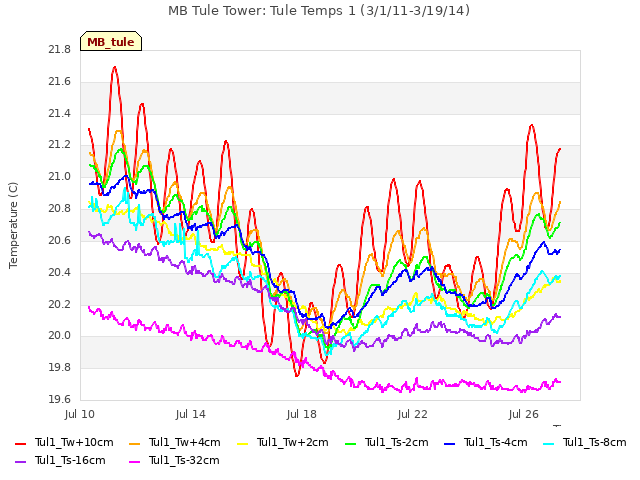Click the red Tul1_Tw+10cm legend swatch
This screenshot has height=480, width=640.
click(x=20, y=443)
